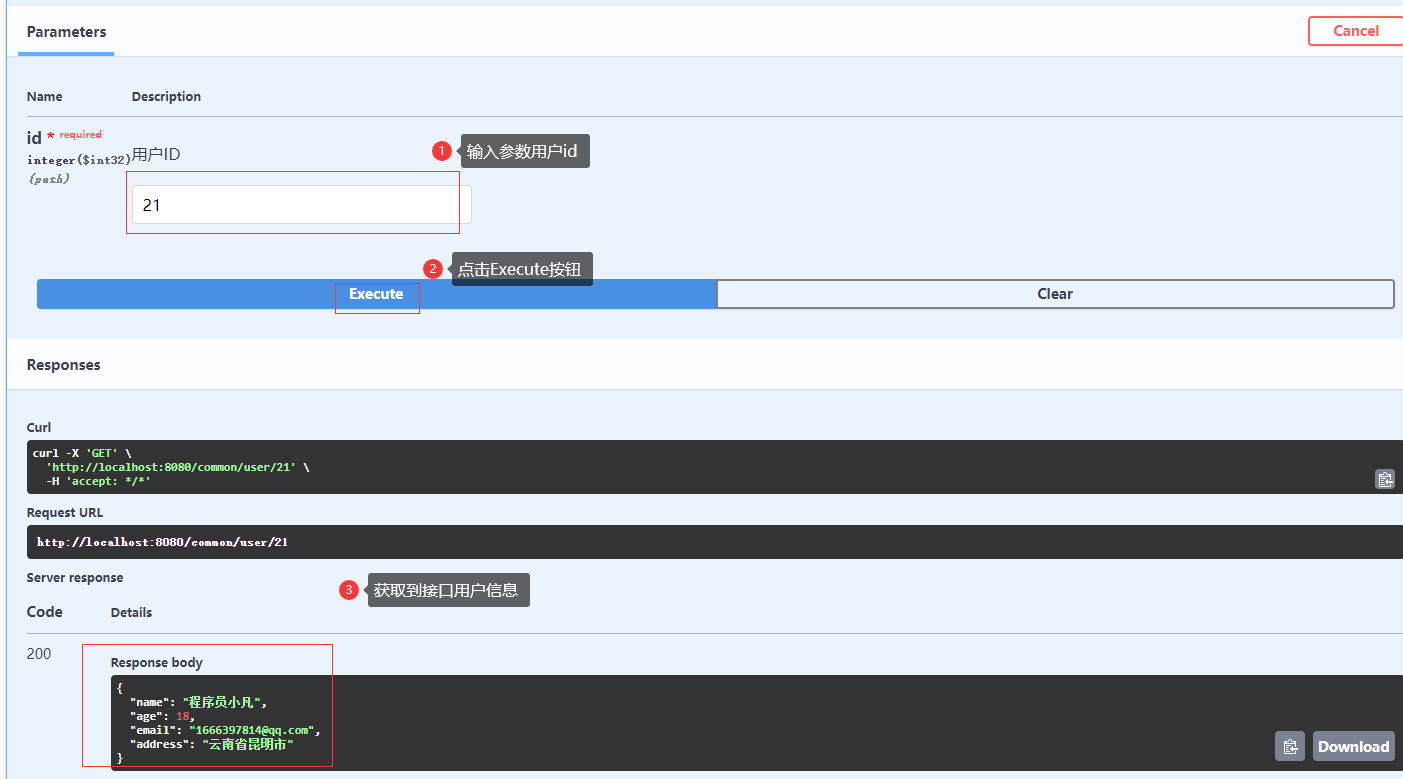Click the "点击Execute按钮" annotation label
Image resolution: width=1403 pixels, height=779 pixels.
coord(521,269)
